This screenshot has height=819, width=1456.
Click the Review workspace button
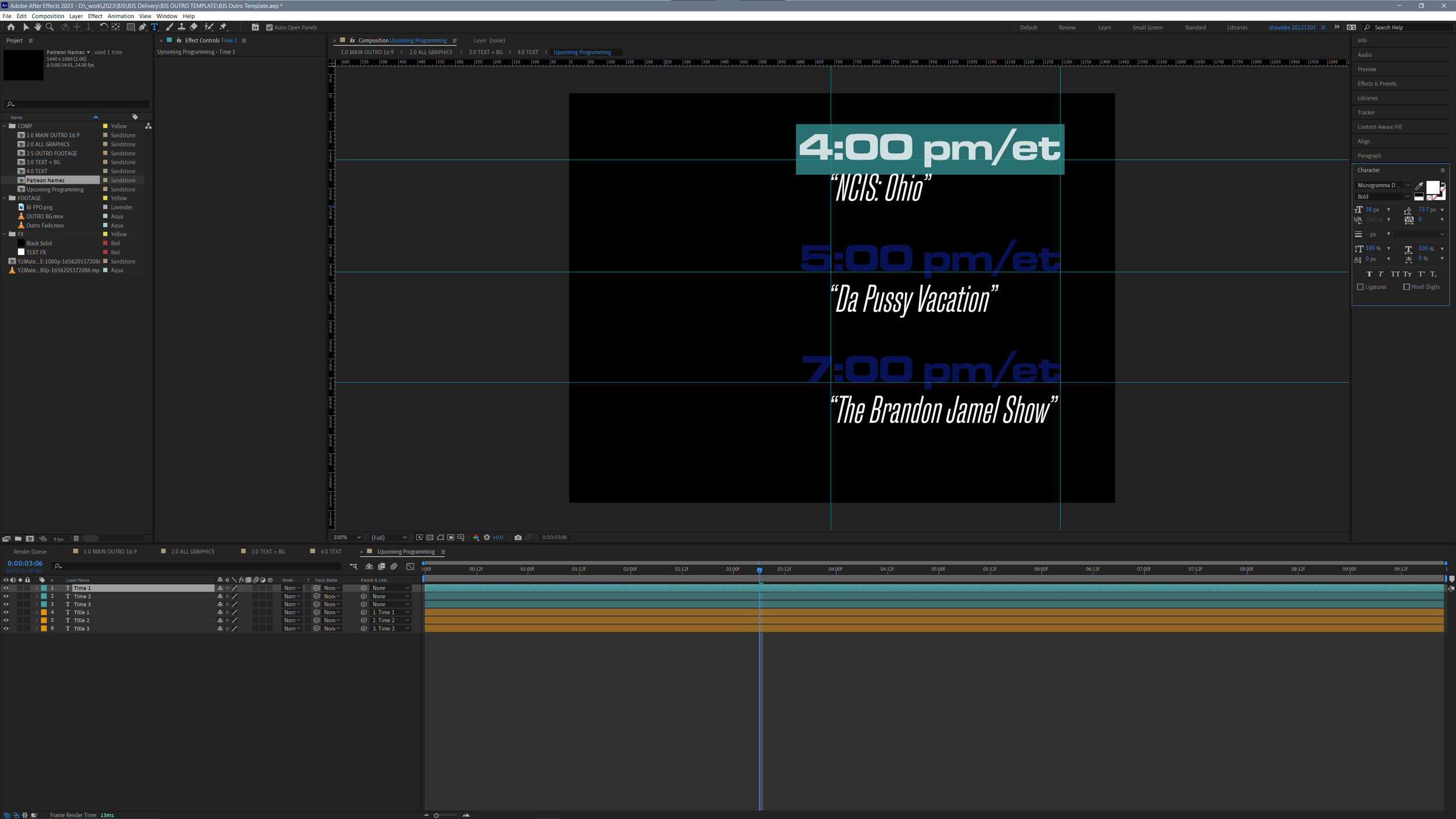point(1067,27)
